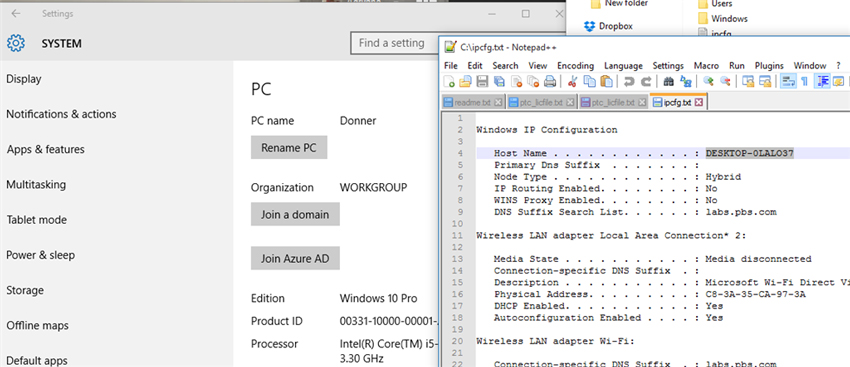Select Default apps in sidebar

pos(37,360)
